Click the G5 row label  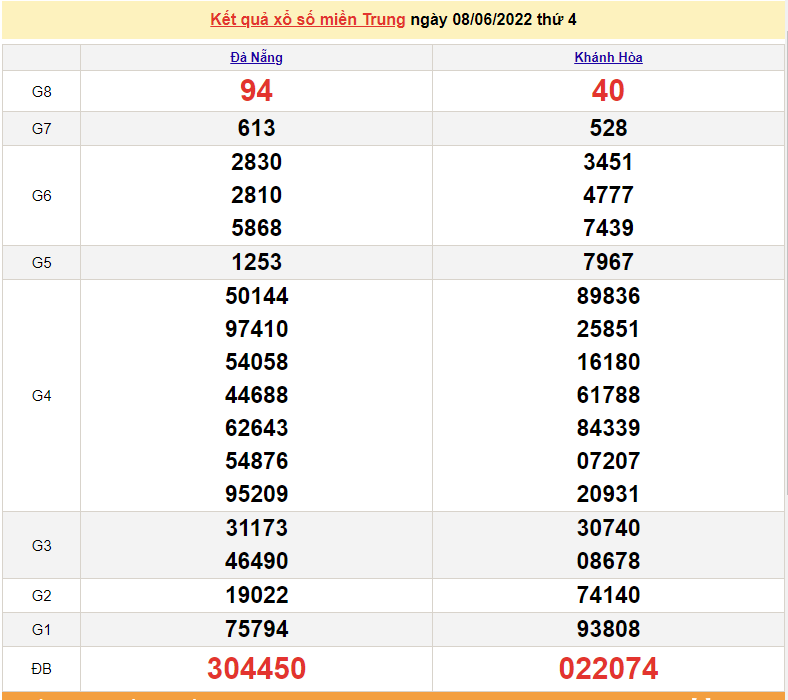tap(41, 263)
